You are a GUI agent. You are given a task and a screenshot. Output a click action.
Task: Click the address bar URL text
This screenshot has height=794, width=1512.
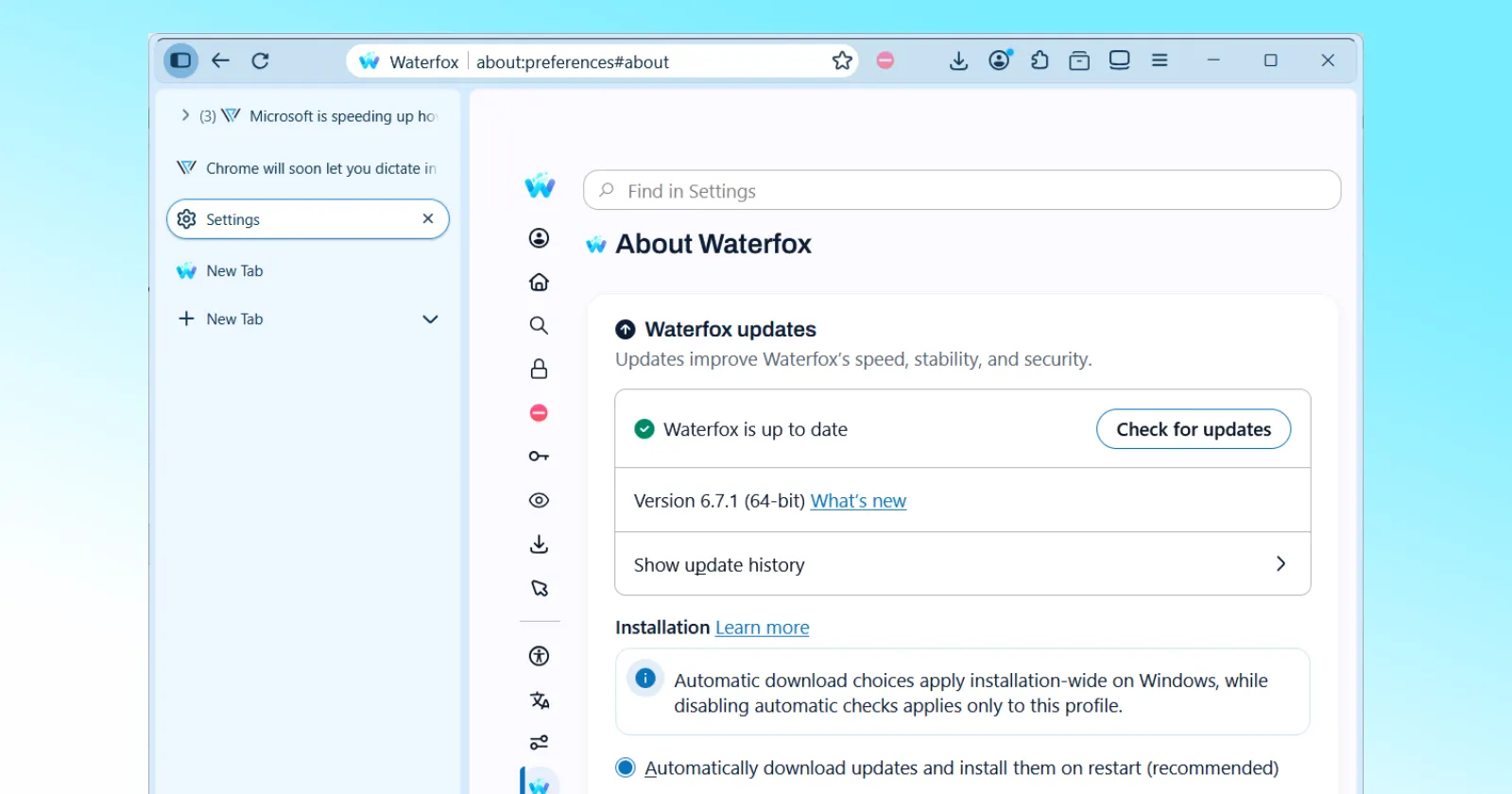click(x=573, y=62)
